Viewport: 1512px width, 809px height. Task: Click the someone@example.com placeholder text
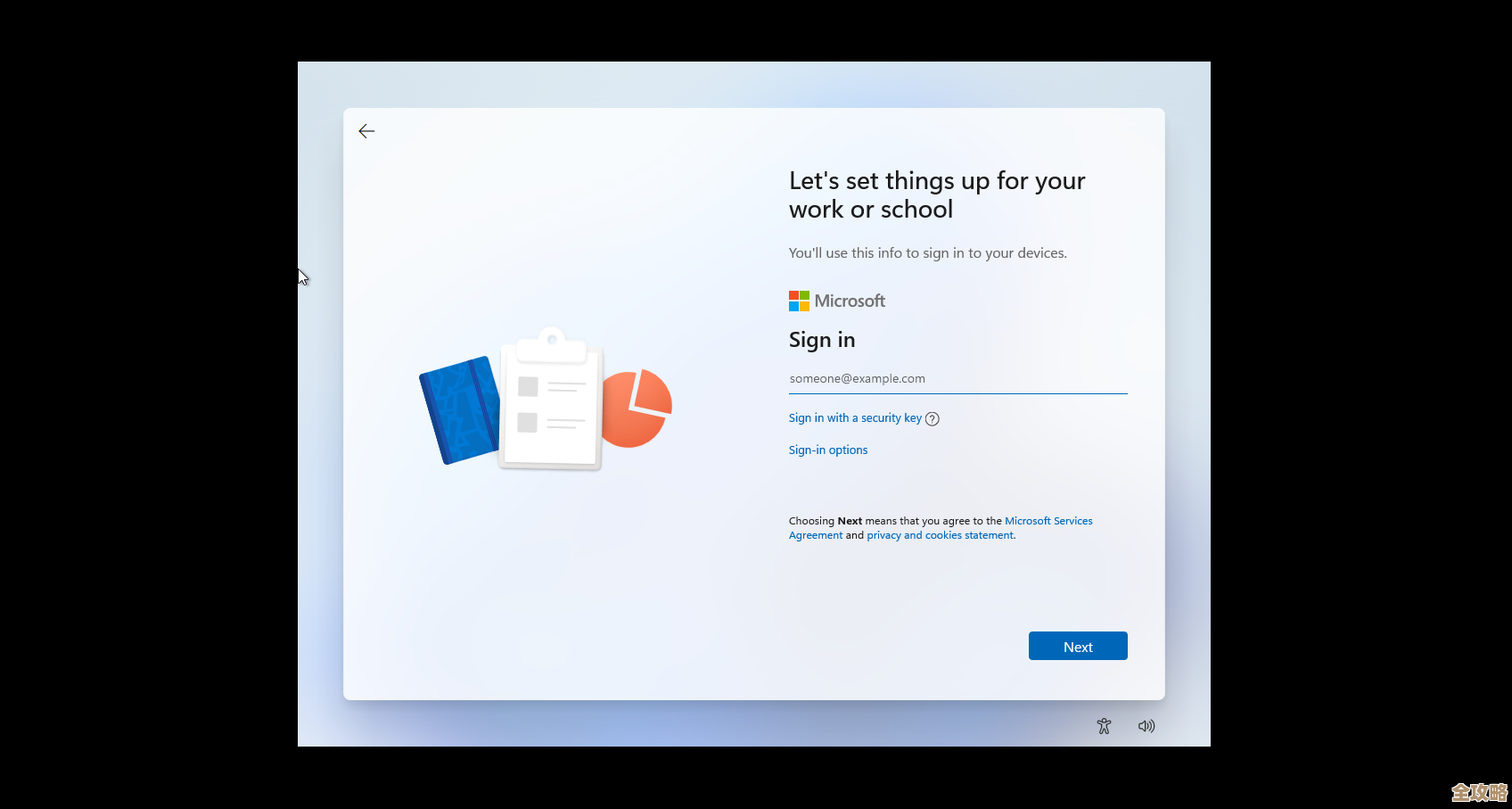857,378
